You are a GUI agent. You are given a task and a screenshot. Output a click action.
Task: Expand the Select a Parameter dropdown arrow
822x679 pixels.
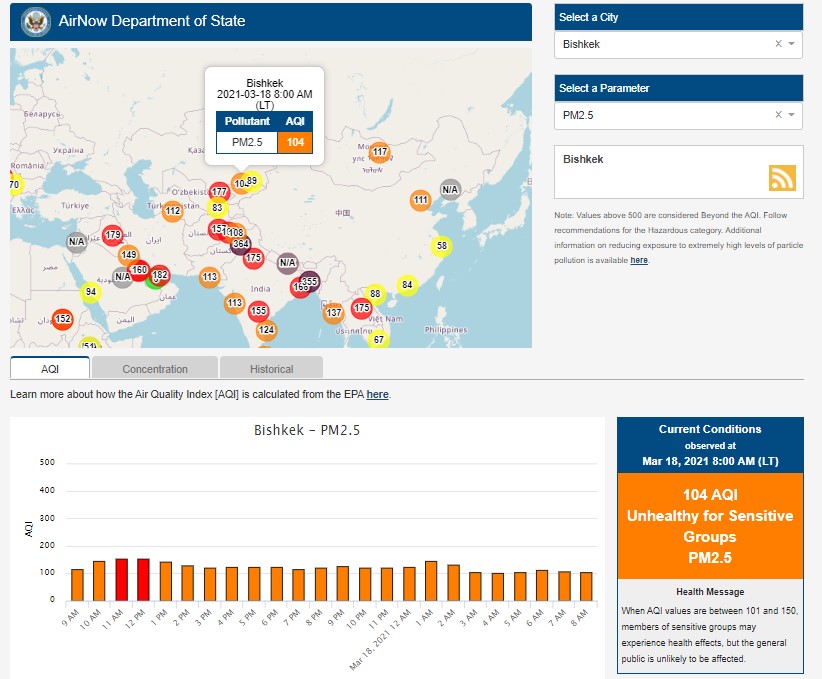792,115
